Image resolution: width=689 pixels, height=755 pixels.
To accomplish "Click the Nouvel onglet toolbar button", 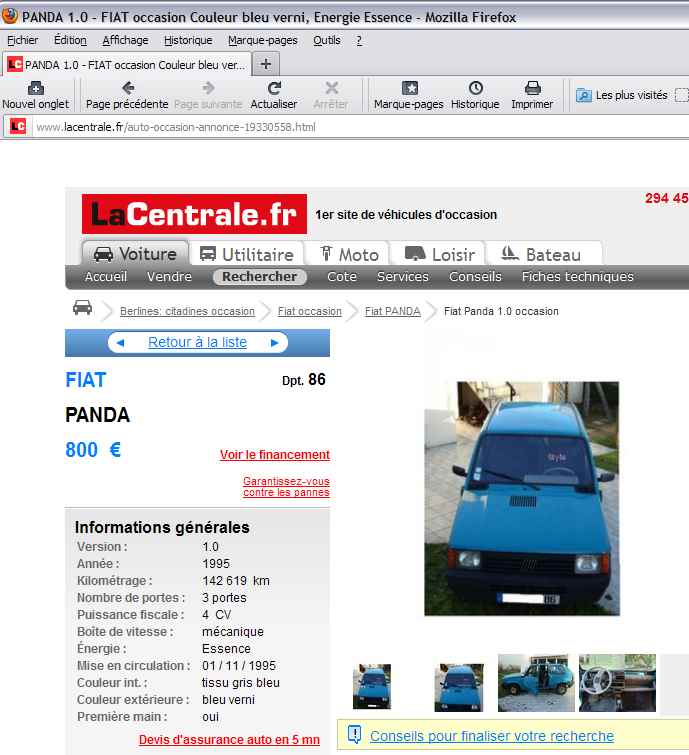I will click(36, 95).
